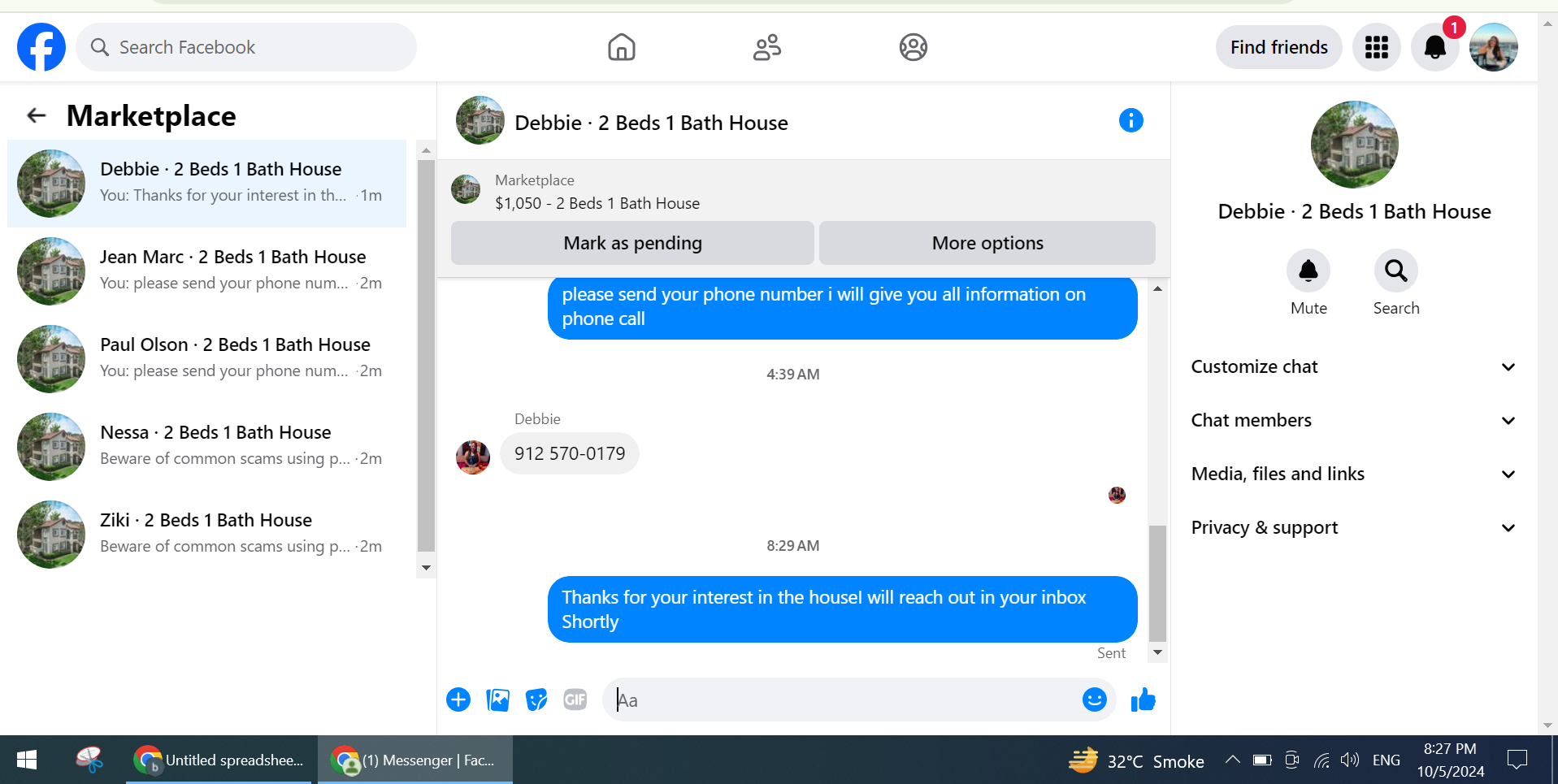This screenshot has width=1558, height=784.
Task: Open the emoji picker in message box
Action: (1094, 700)
